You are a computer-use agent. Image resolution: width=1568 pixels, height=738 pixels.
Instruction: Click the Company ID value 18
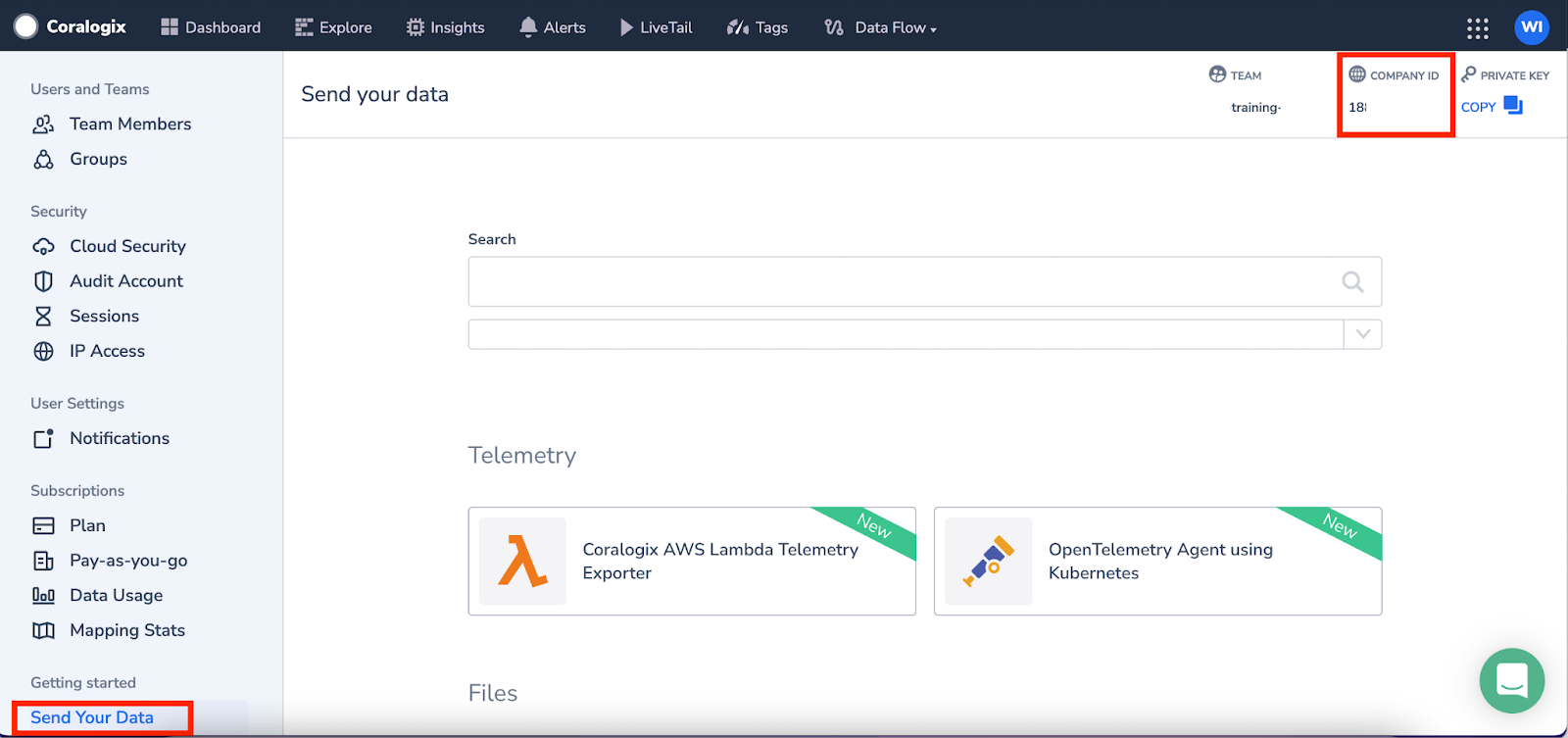coord(1357,107)
